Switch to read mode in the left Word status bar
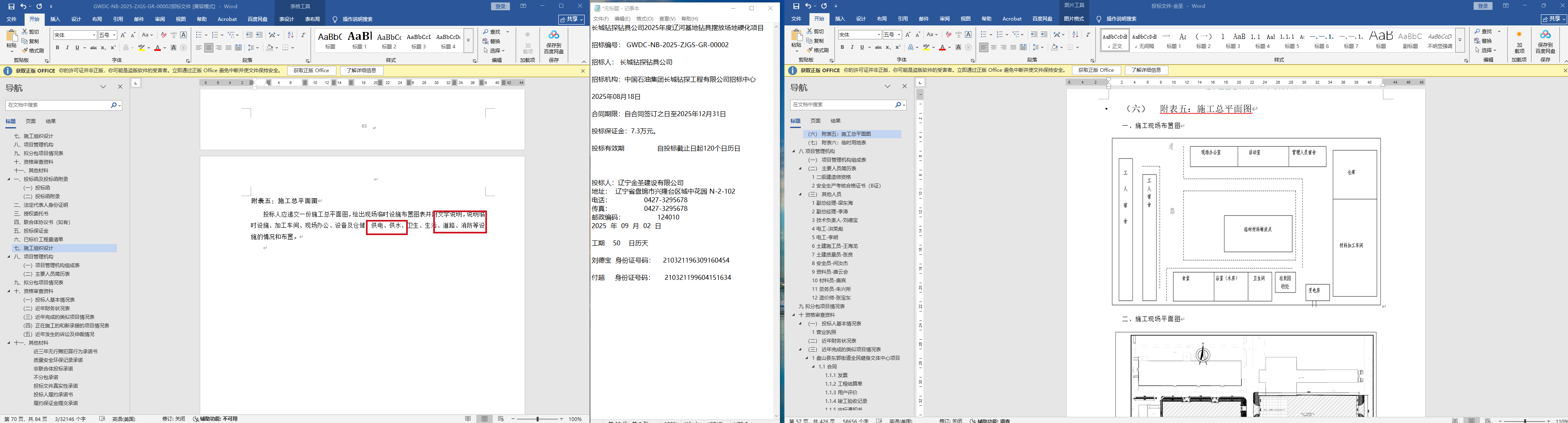1568x423 pixels. tap(467, 419)
